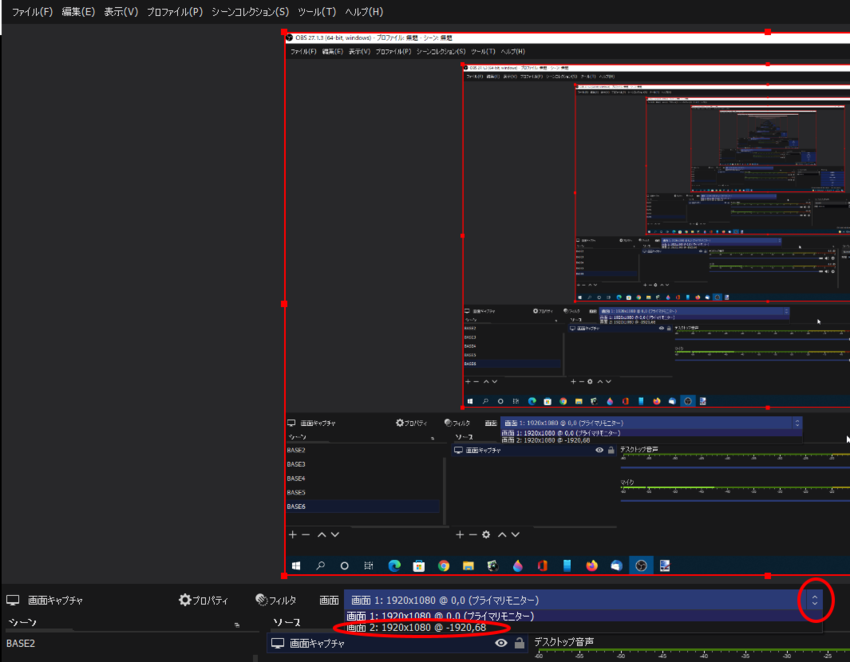Image resolution: width=850 pixels, height=662 pixels.
Task: Open the 編集(E) menu
Action: [78, 11]
